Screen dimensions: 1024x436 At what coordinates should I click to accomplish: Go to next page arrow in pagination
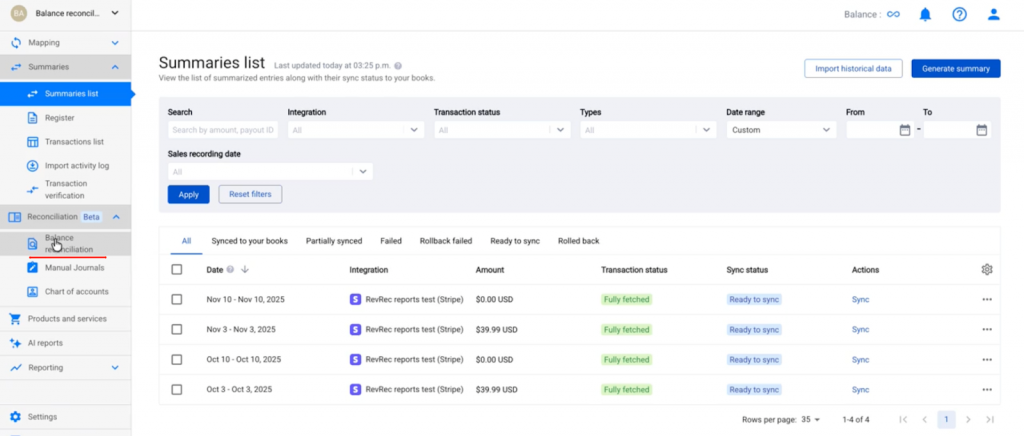(967, 419)
